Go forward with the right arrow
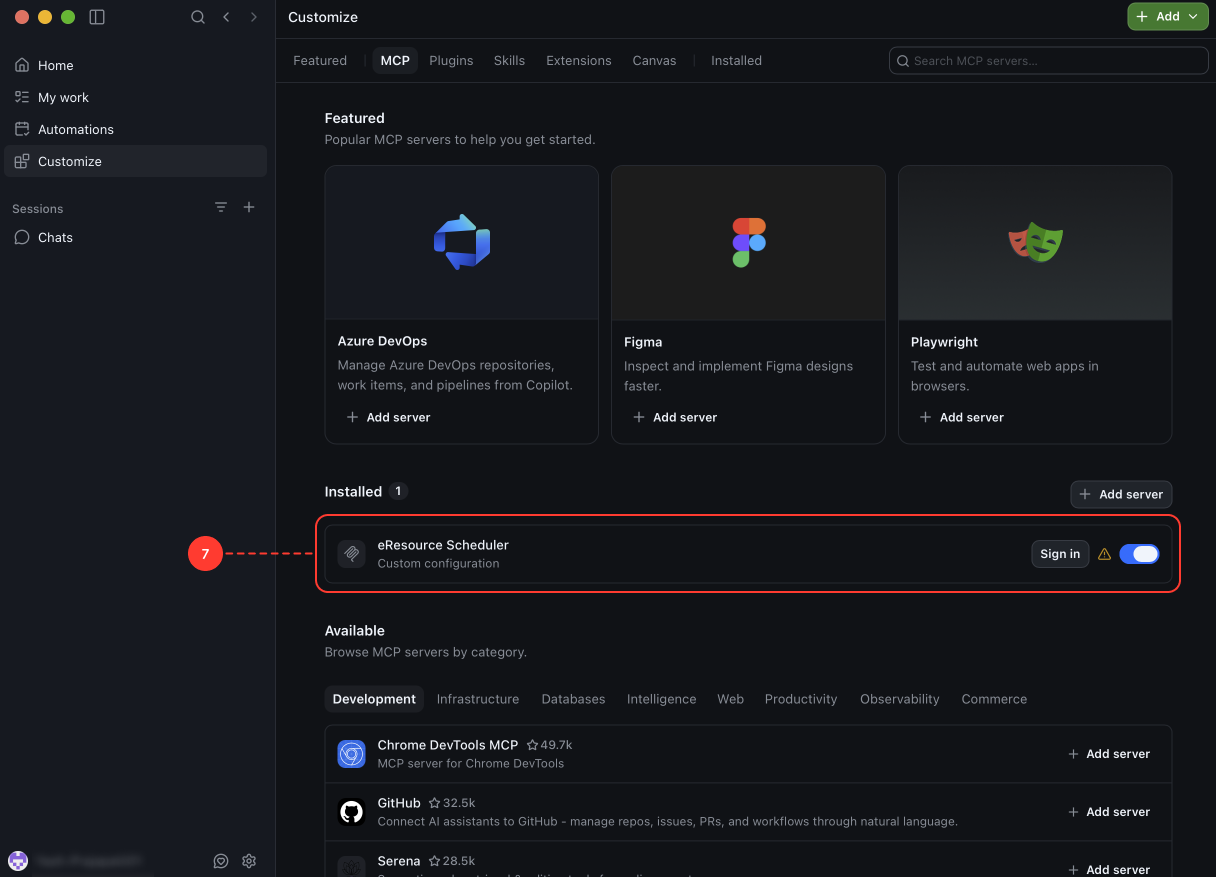Viewport: 1216px width, 877px height. 254,17
